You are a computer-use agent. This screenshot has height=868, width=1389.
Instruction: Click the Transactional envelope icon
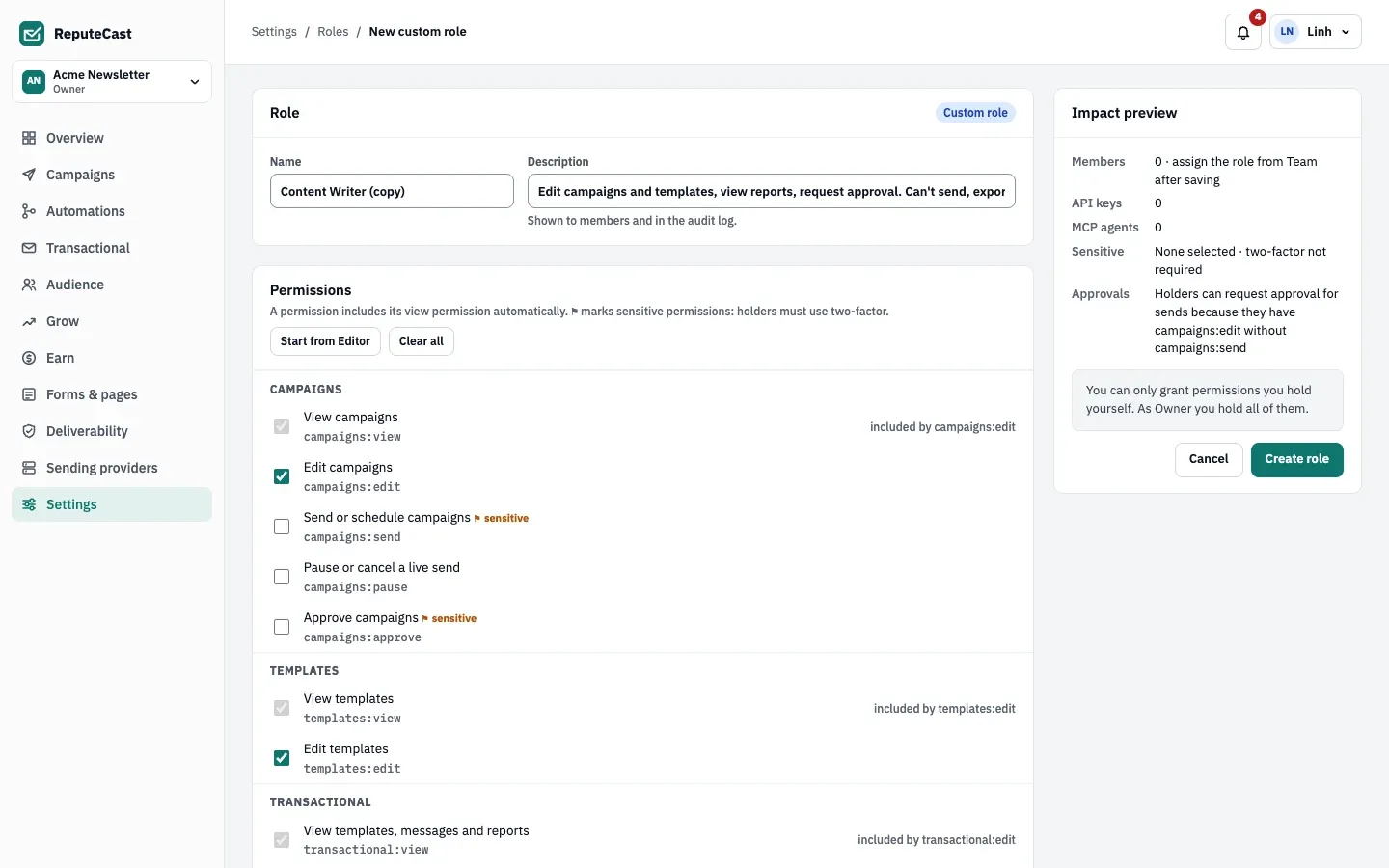(29, 248)
